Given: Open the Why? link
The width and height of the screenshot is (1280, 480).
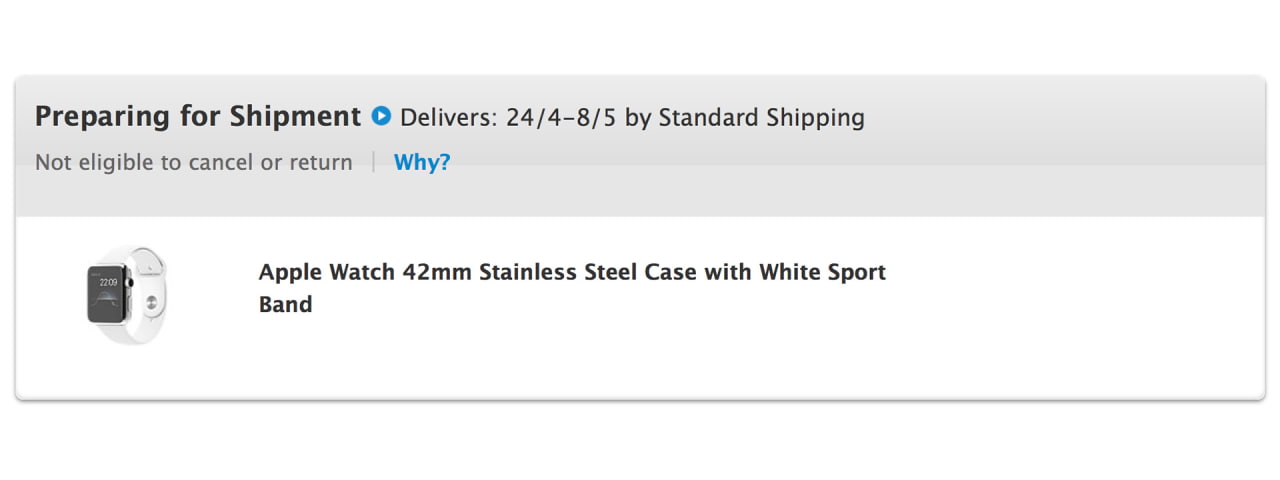Looking at the screenshot, I should click(x=422, y=162).
